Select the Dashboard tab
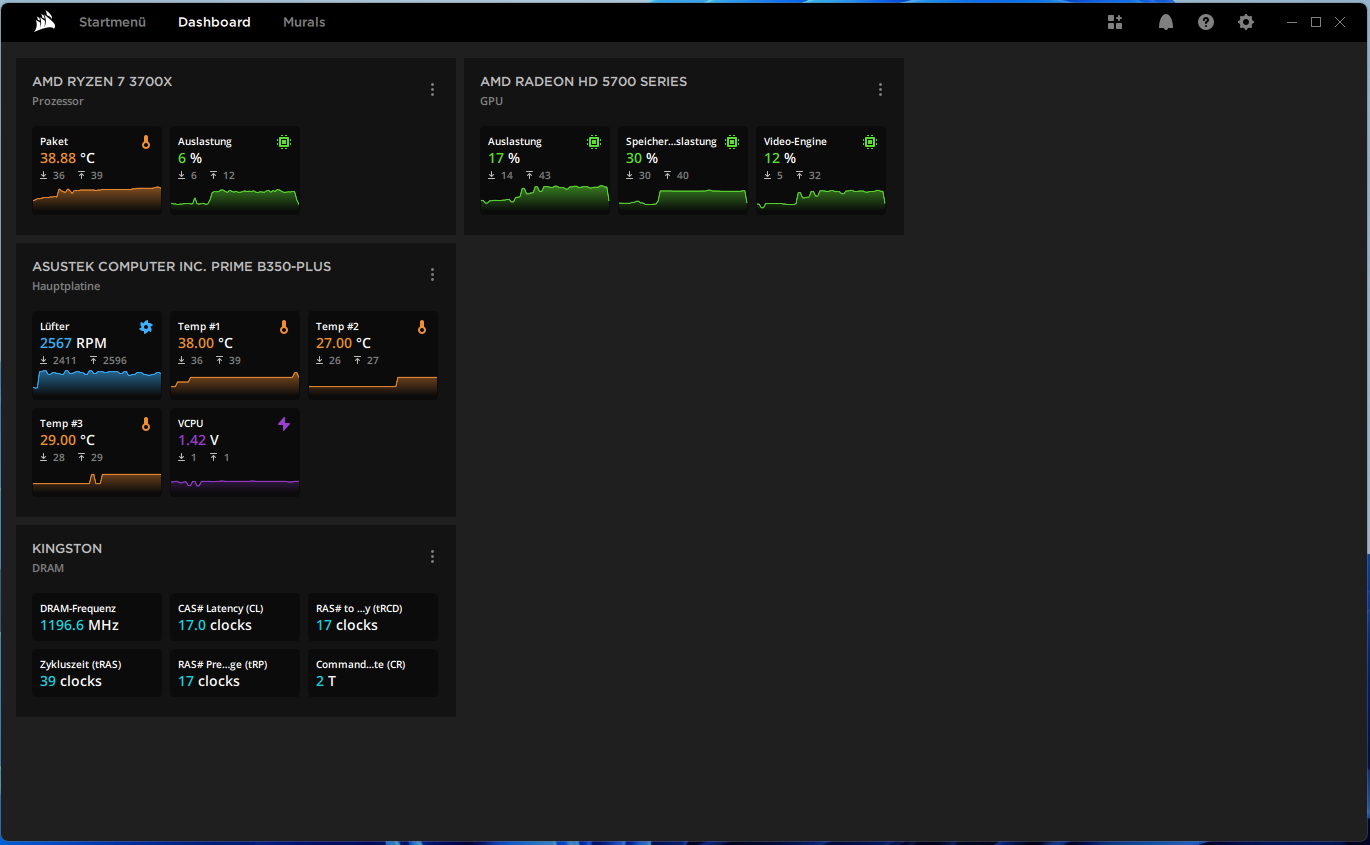Image resolution: width=1370 pixels, height=845 pixels. [214, 22]
